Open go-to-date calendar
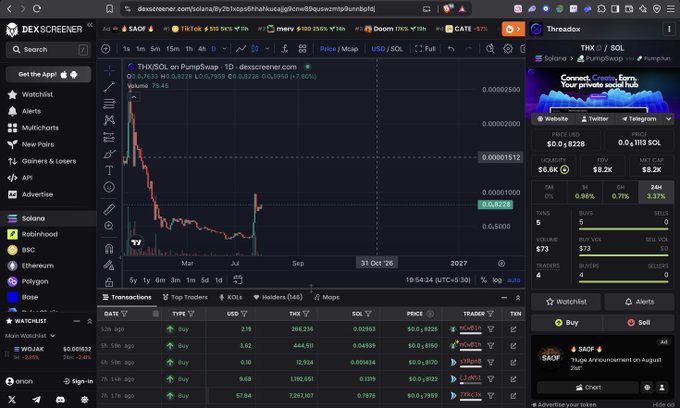The width and height of the screenshot is (680, 408). pos(238,280)
